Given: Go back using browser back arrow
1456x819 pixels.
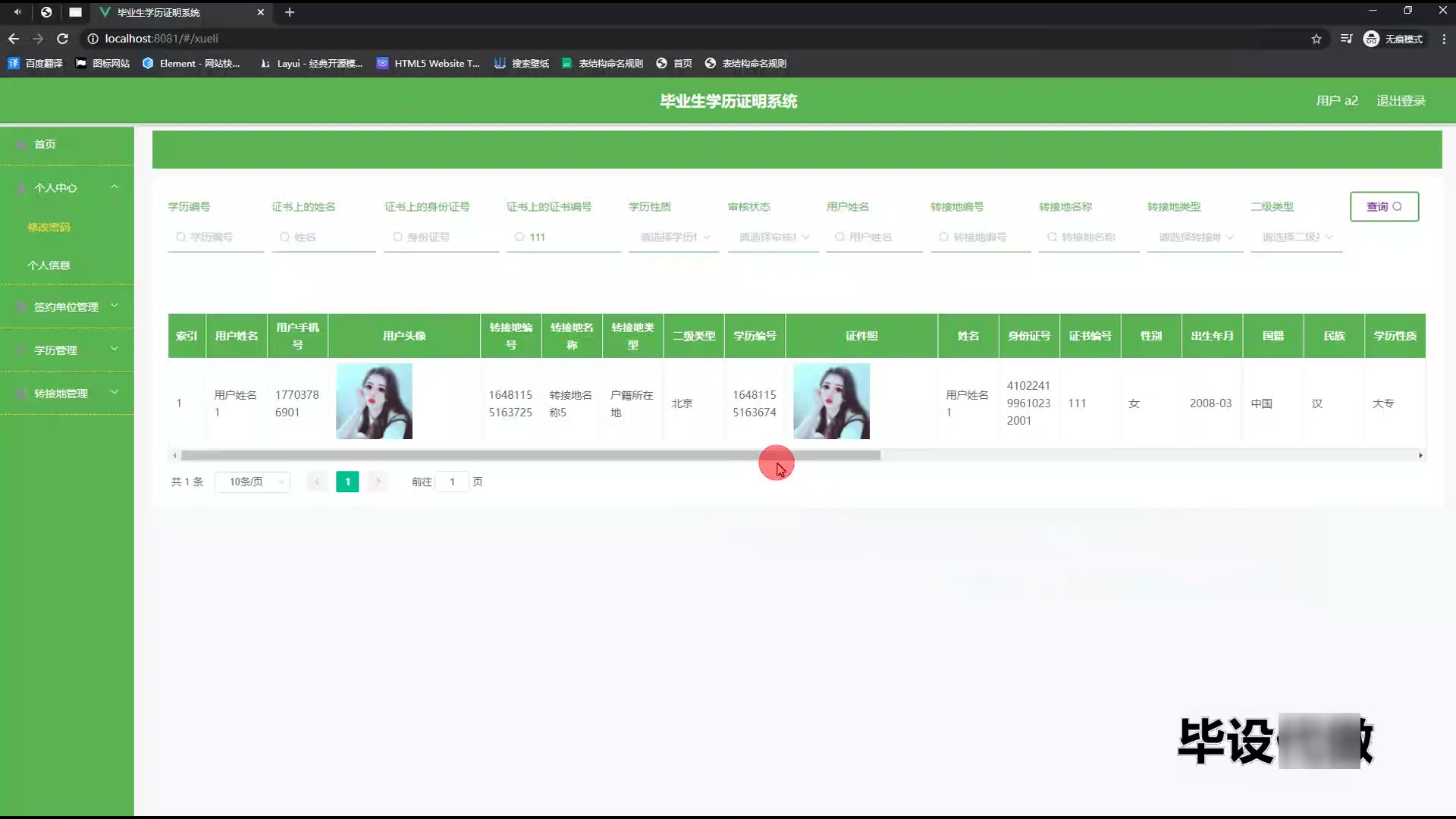Looking at the screenshot, I should (x=14, y=39).
